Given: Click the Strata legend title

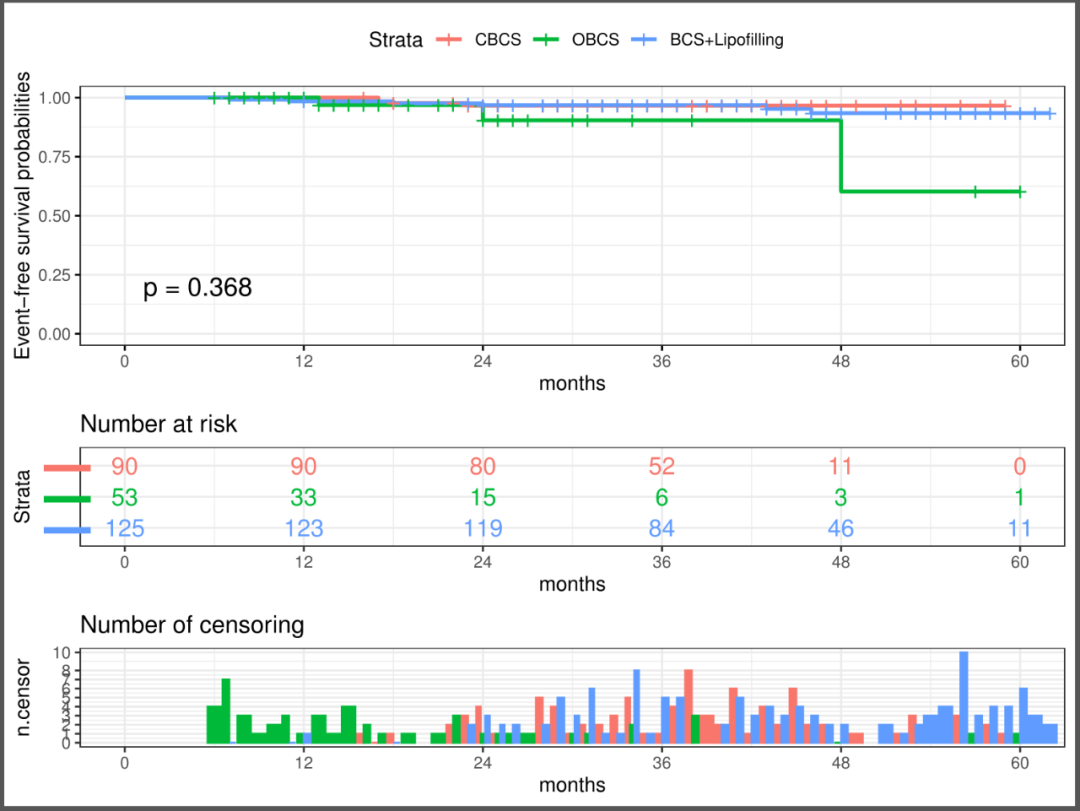Looking at the screenshot, I should pyautogui.click(x=395, y=40).
